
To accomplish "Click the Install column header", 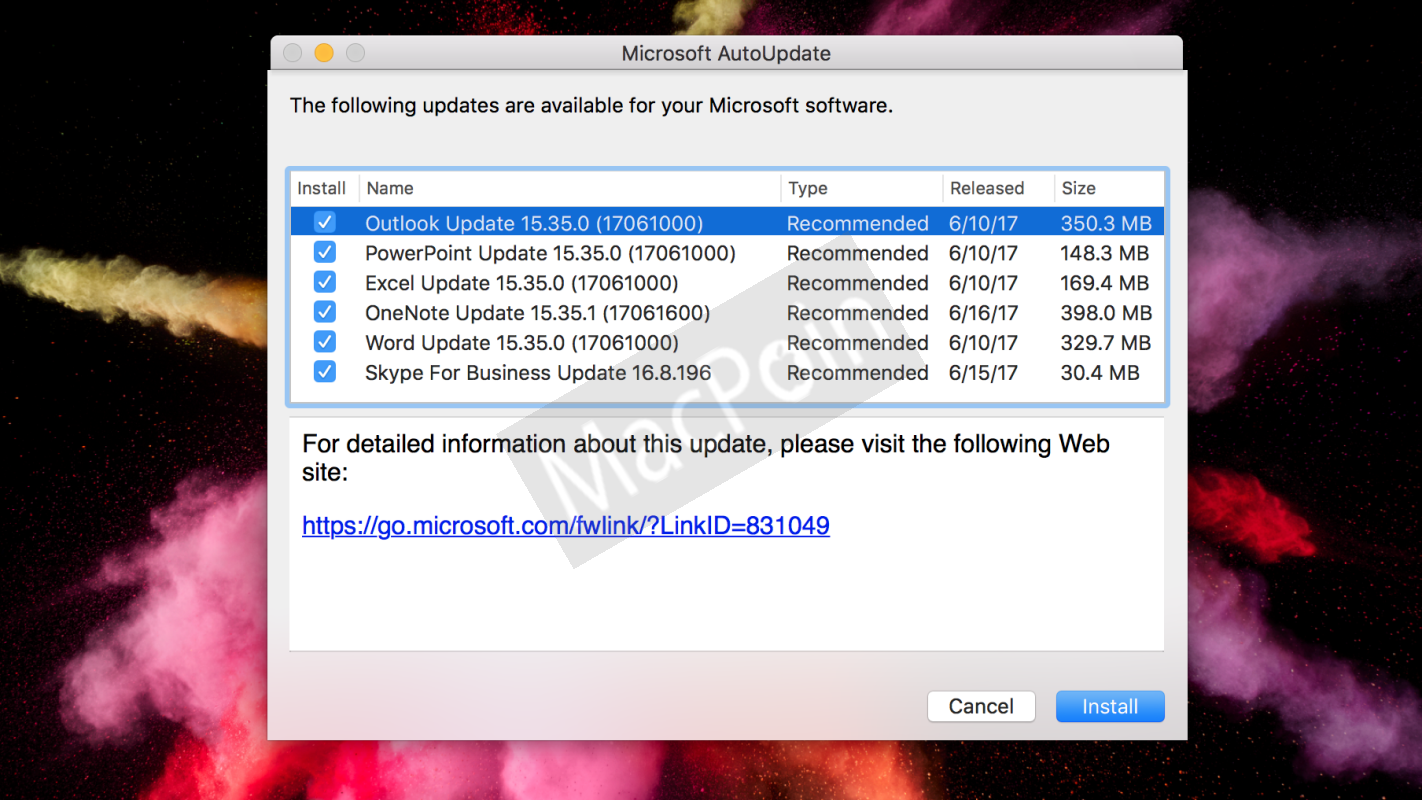I will point(322,188).
